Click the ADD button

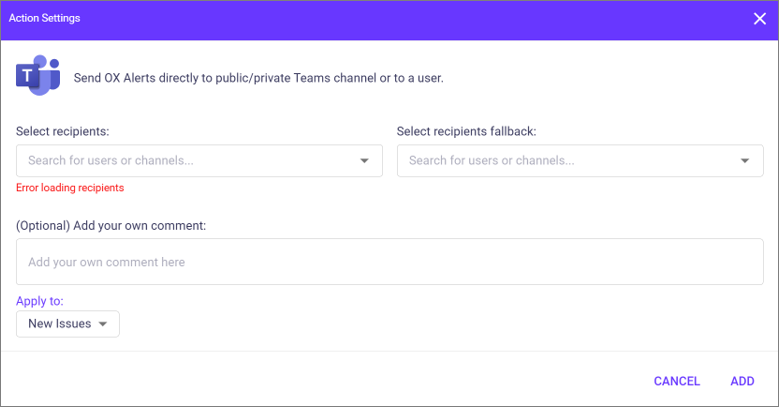pyautogui.click(x=742, y=381)
